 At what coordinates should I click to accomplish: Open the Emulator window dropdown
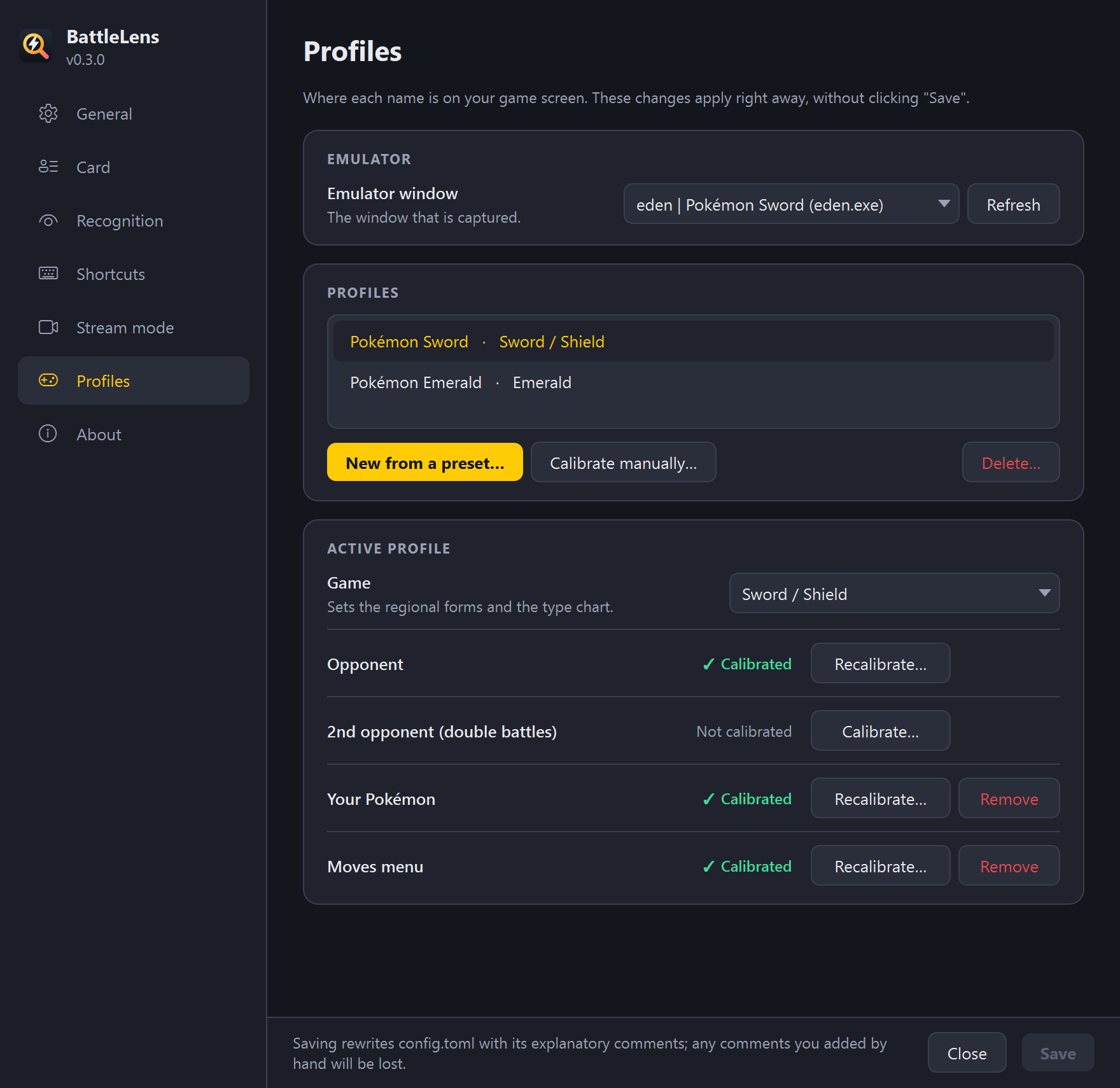coord(791,204)
